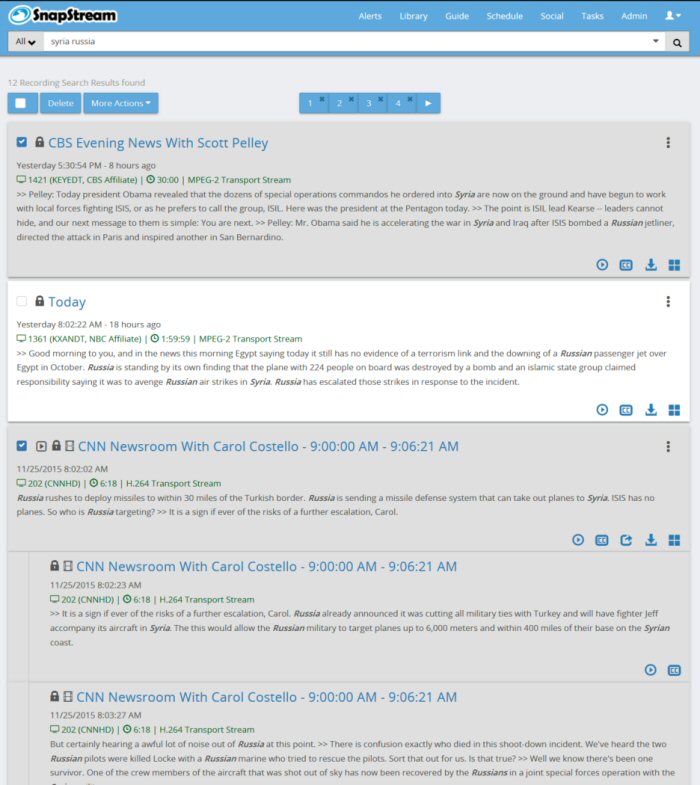The image size is (700, 785).
Task: Expand the search box options arrow
Action: click(655, 42)
